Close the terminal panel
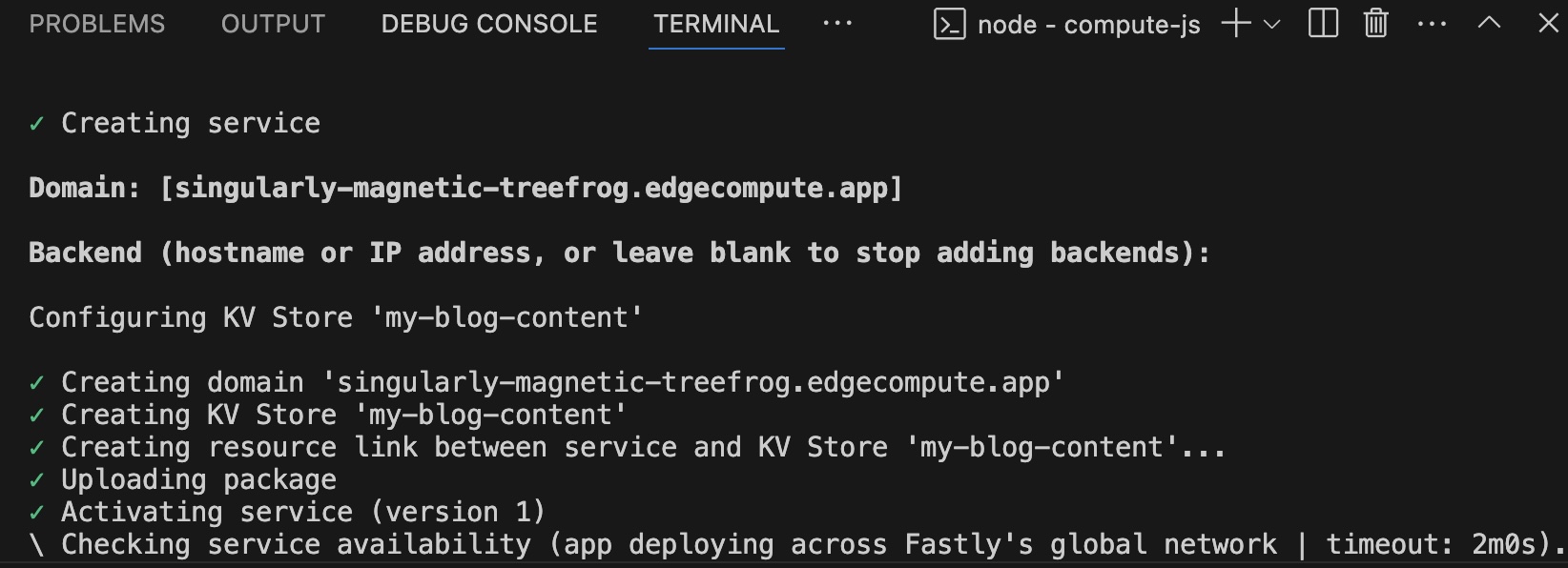Screen dimensions: 1568x568 (x=1547, y=24)
